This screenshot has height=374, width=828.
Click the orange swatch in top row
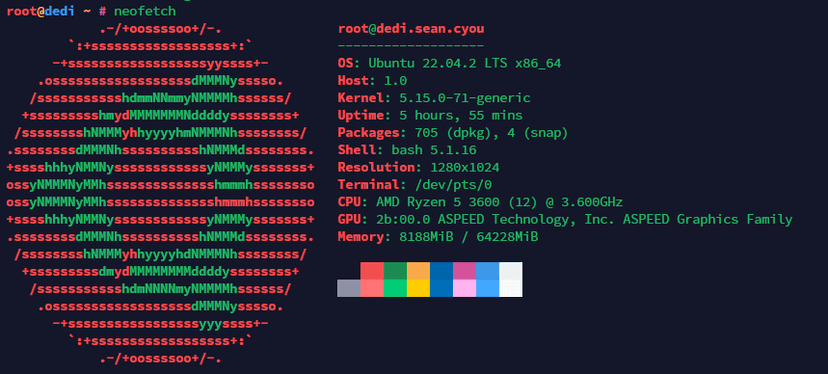coord(418,270)
